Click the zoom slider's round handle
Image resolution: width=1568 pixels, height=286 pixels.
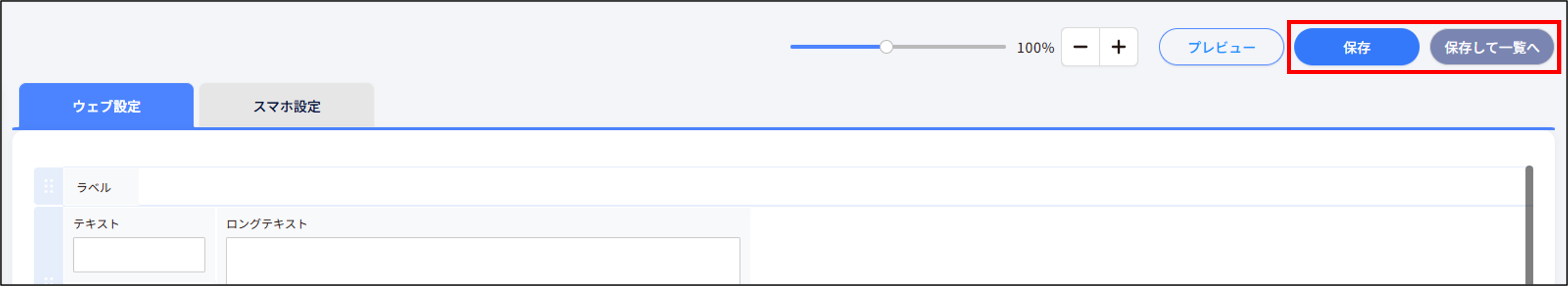tap(886, 47)
